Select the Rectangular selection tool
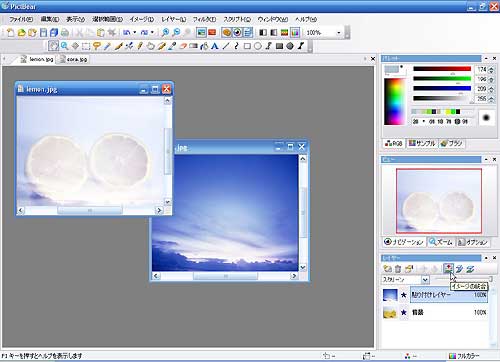 [86, 46]
